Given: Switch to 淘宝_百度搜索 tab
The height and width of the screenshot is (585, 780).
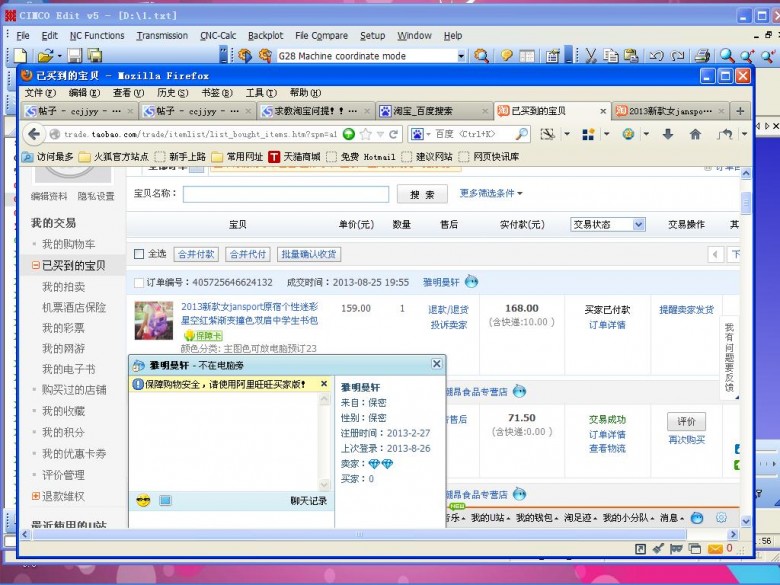Looking at the screenshot, I should 434,110.
